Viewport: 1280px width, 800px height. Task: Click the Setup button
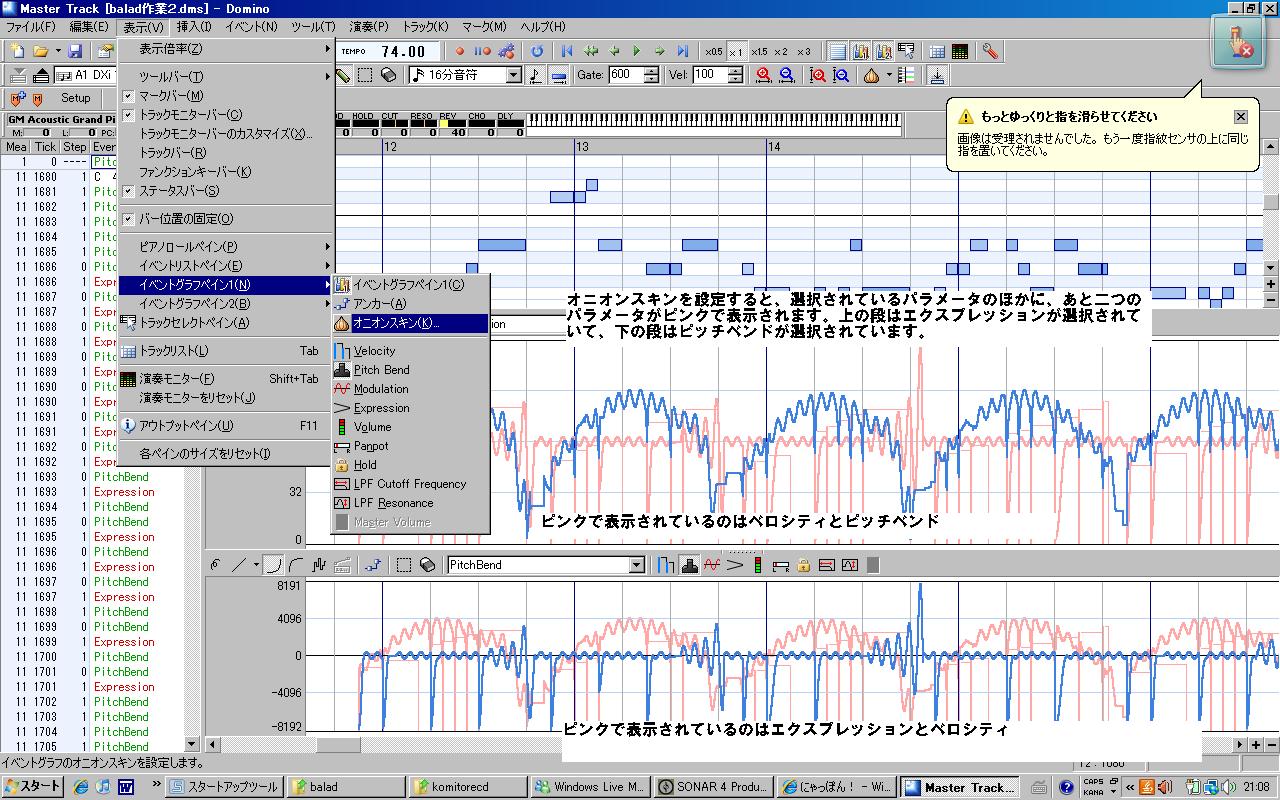point(75,98)
